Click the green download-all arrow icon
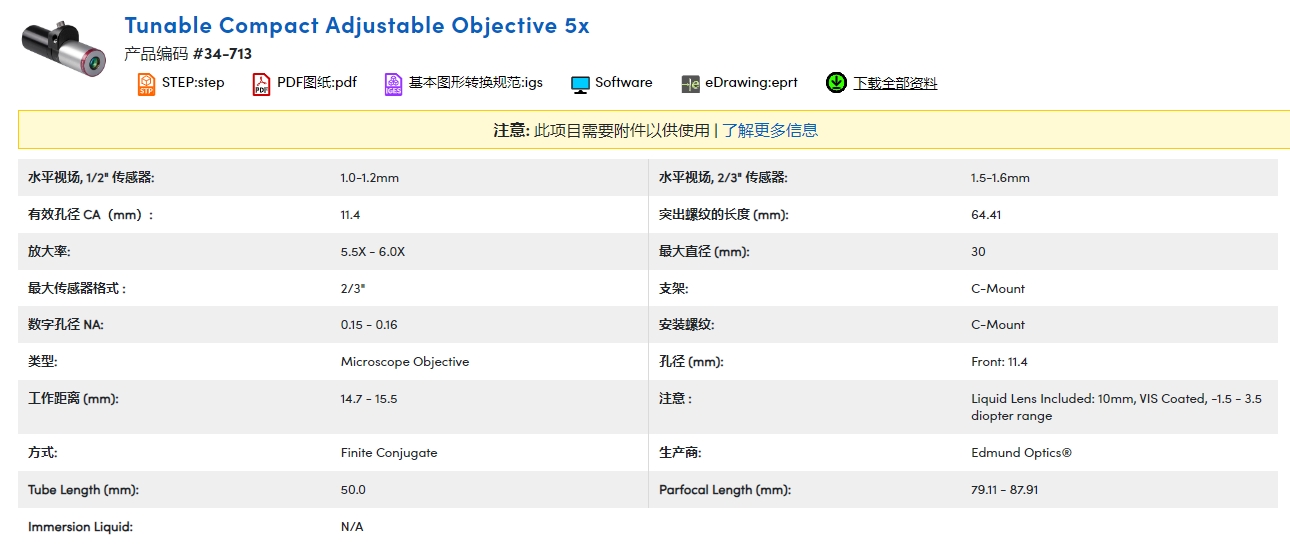Screen dimensions: 1290x550 [836, 83]
